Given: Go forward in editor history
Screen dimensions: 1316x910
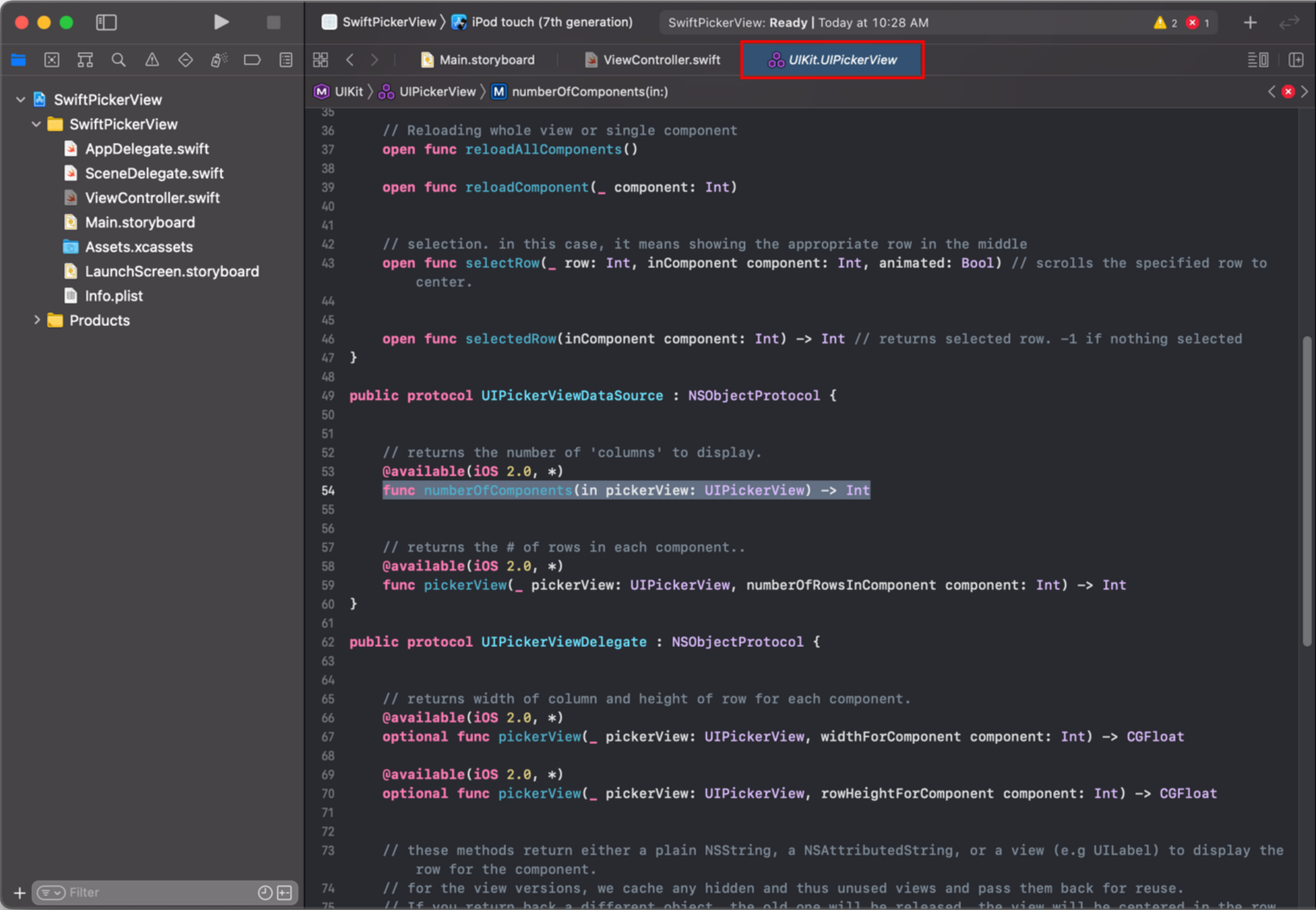Looking at the screenshot, I should [x=375, y=60].
